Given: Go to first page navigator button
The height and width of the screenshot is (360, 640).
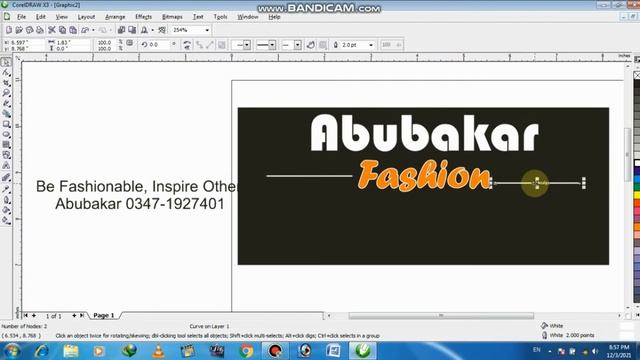Looking at the screenshot, I should pyautogui.click(x=26, y=316).
